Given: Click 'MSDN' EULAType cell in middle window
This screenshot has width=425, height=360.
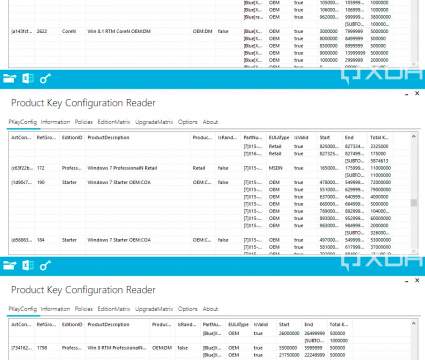Looking at the screenshot, I should [x=276, y=168].
